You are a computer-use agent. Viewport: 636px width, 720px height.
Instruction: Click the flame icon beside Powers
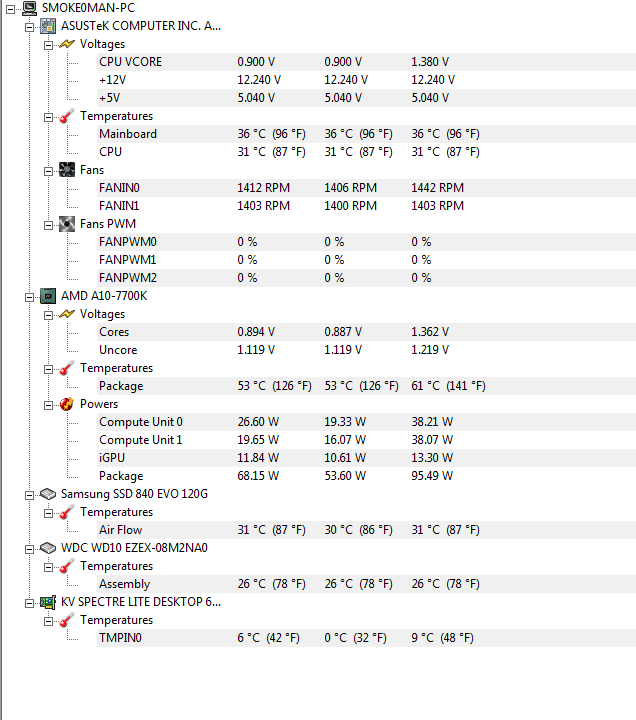tap(67, 404)
